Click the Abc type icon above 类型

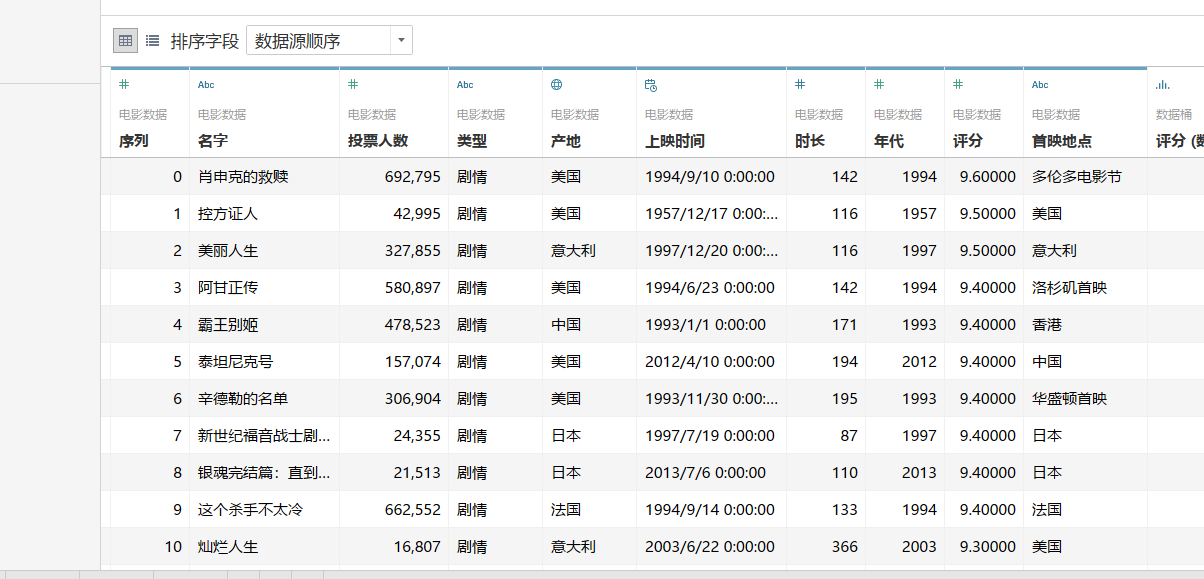pyautogui.click(x=465, y=85)
